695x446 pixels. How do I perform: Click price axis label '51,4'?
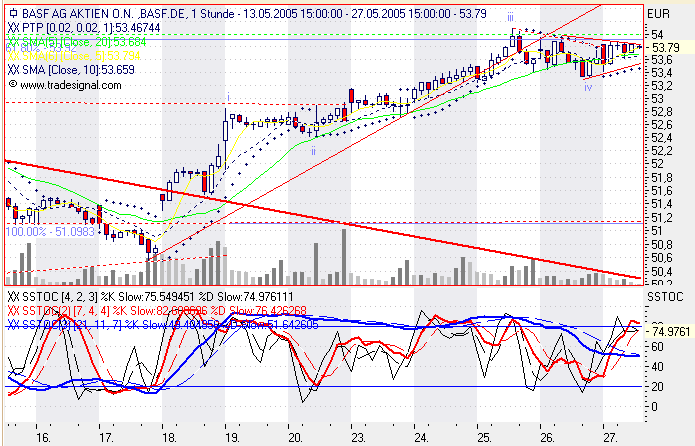click(662, 204)
